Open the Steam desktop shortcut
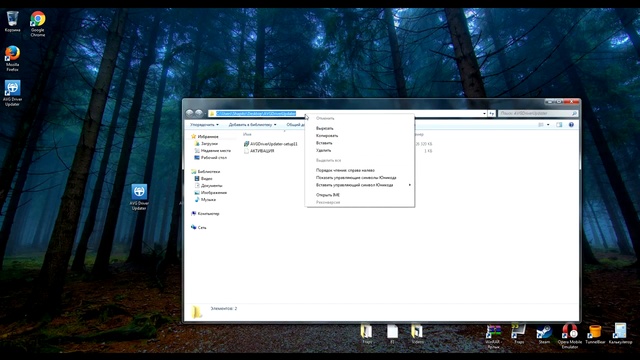This screenshot has width=640, height=360. click(x=544, y=335)
